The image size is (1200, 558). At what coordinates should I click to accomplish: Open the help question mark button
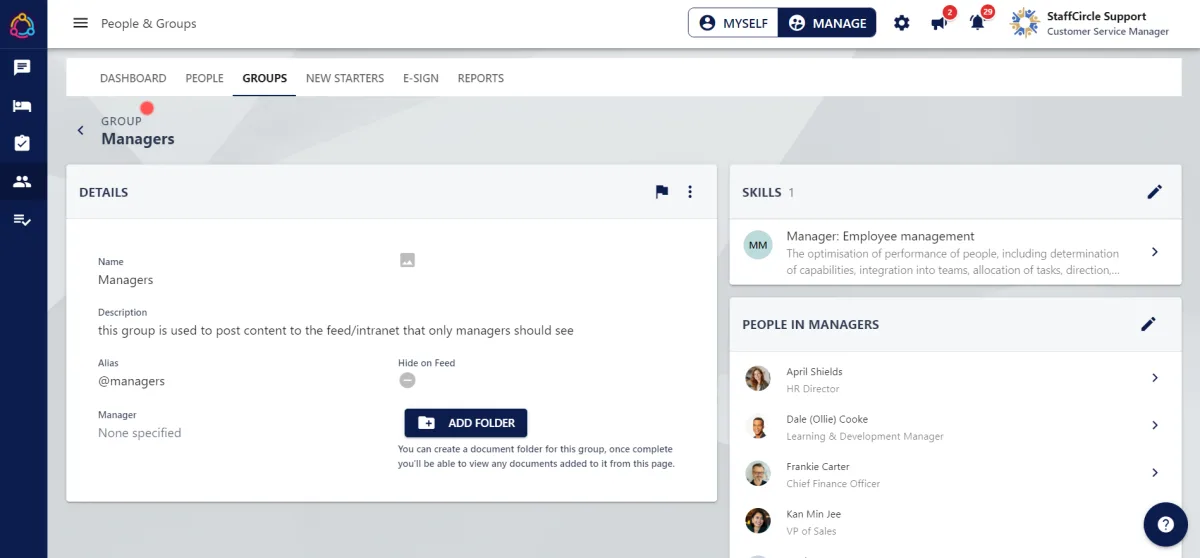1165,524
